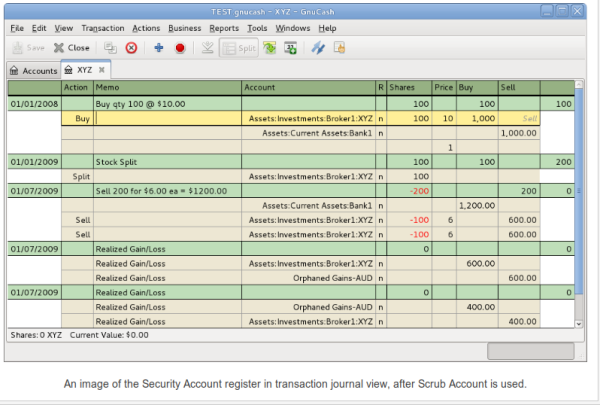This screenshot has width=600, height=405.
Task: Open the Business menu
Action: click(184, 28)
